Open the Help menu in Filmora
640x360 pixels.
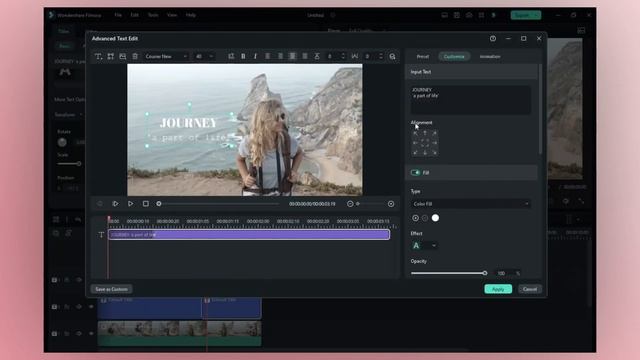pos(191,15)
